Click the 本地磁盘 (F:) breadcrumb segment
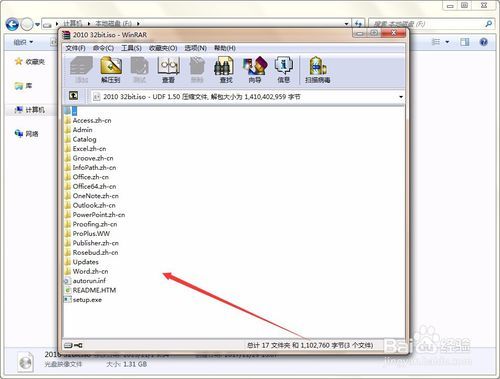Image resolution: width=500 pixels, height=379 pixels. (x=113, y=24)
